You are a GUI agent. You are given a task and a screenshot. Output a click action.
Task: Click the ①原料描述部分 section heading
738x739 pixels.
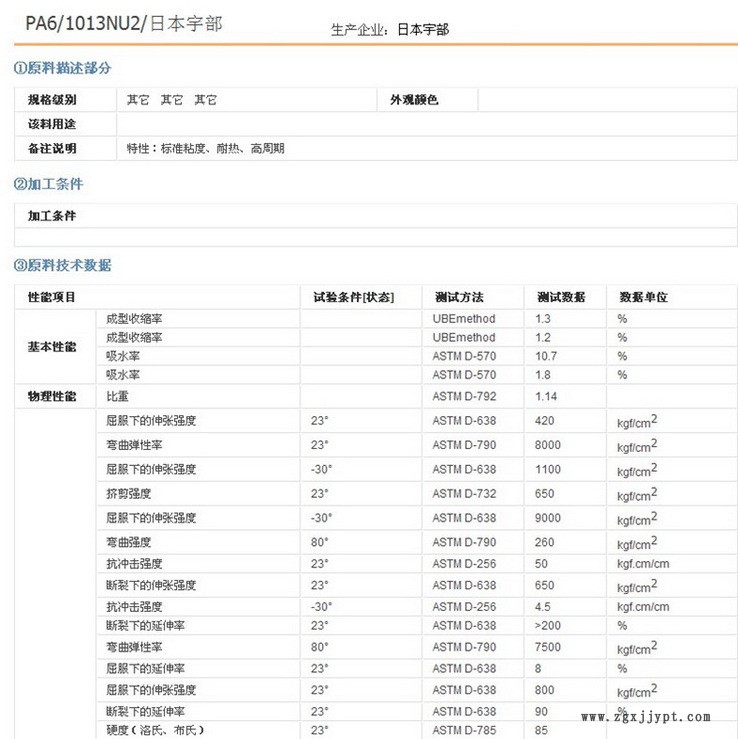point(62,68)
